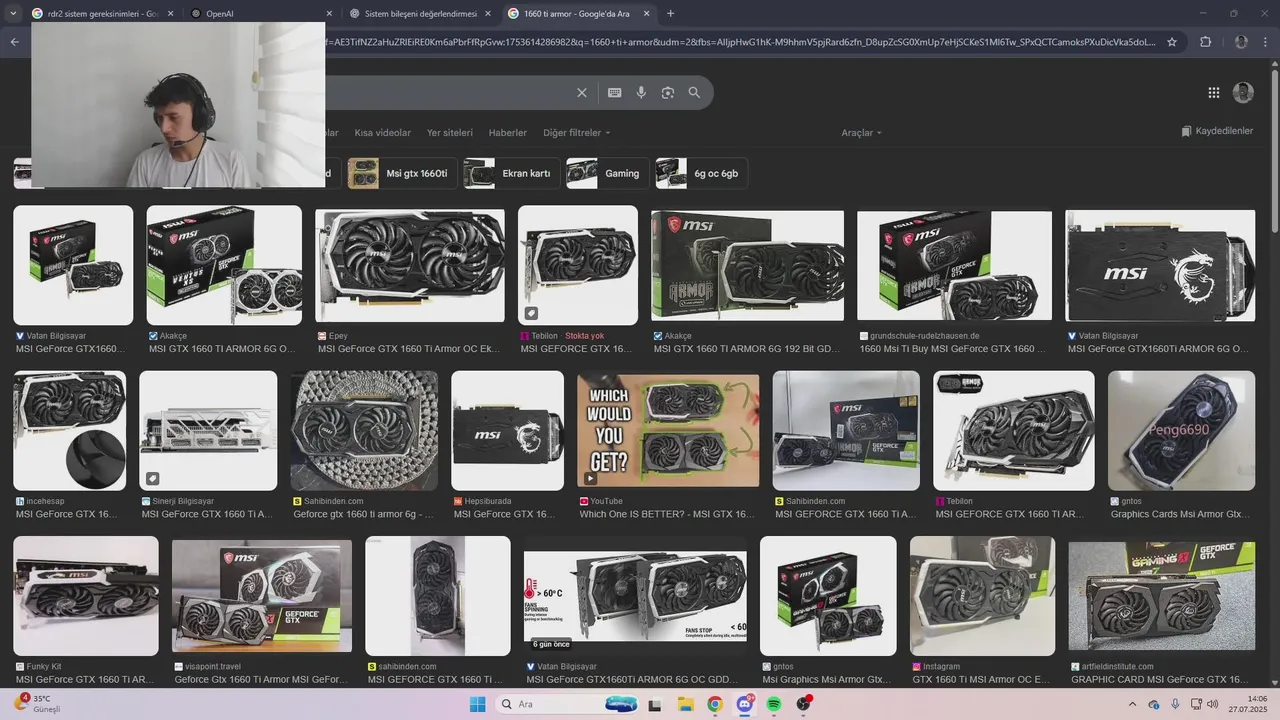
Task: Start voice search with microphone icon
Action: click(641, 93)
